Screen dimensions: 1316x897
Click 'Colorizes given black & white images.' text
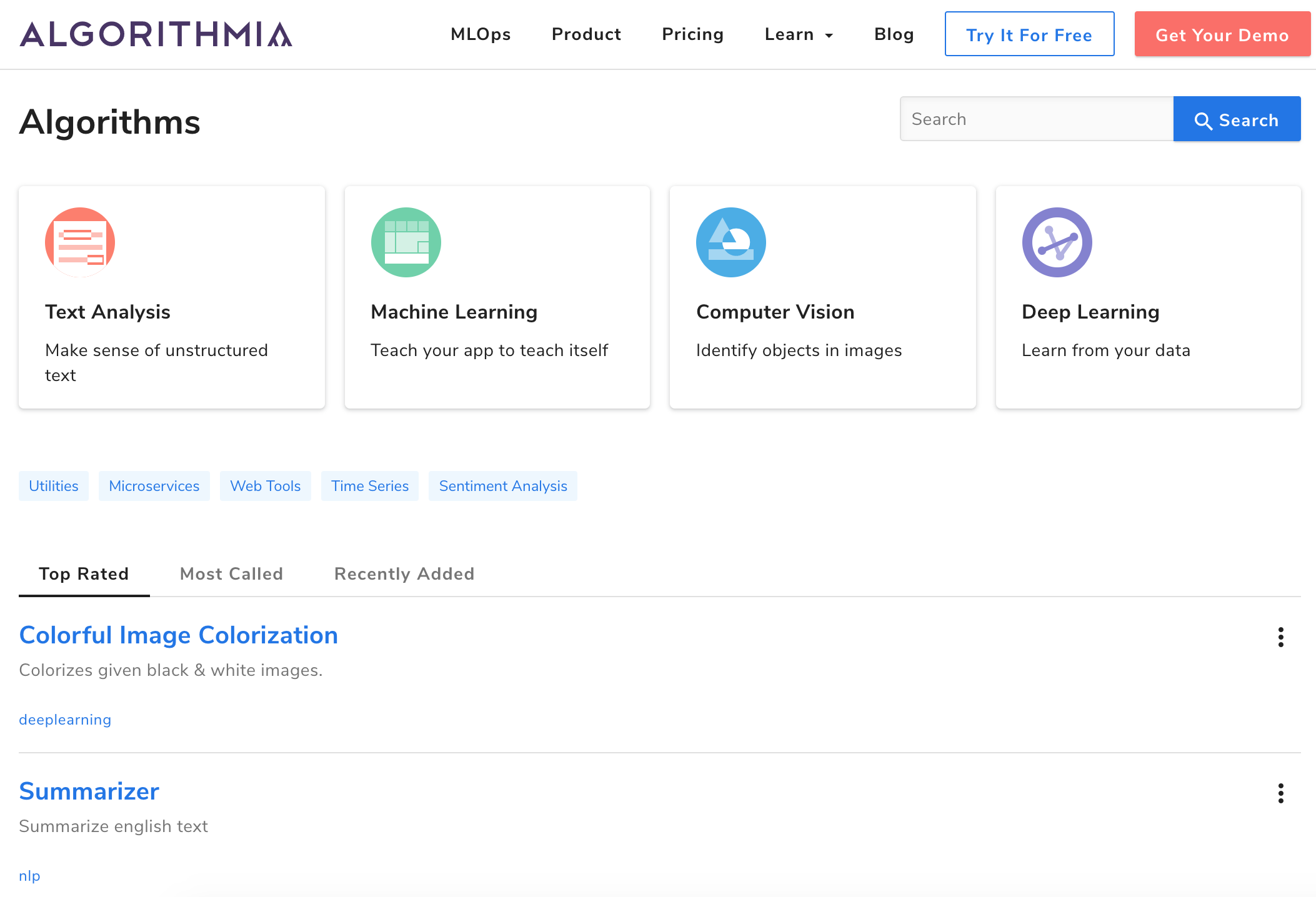(171, 670)
